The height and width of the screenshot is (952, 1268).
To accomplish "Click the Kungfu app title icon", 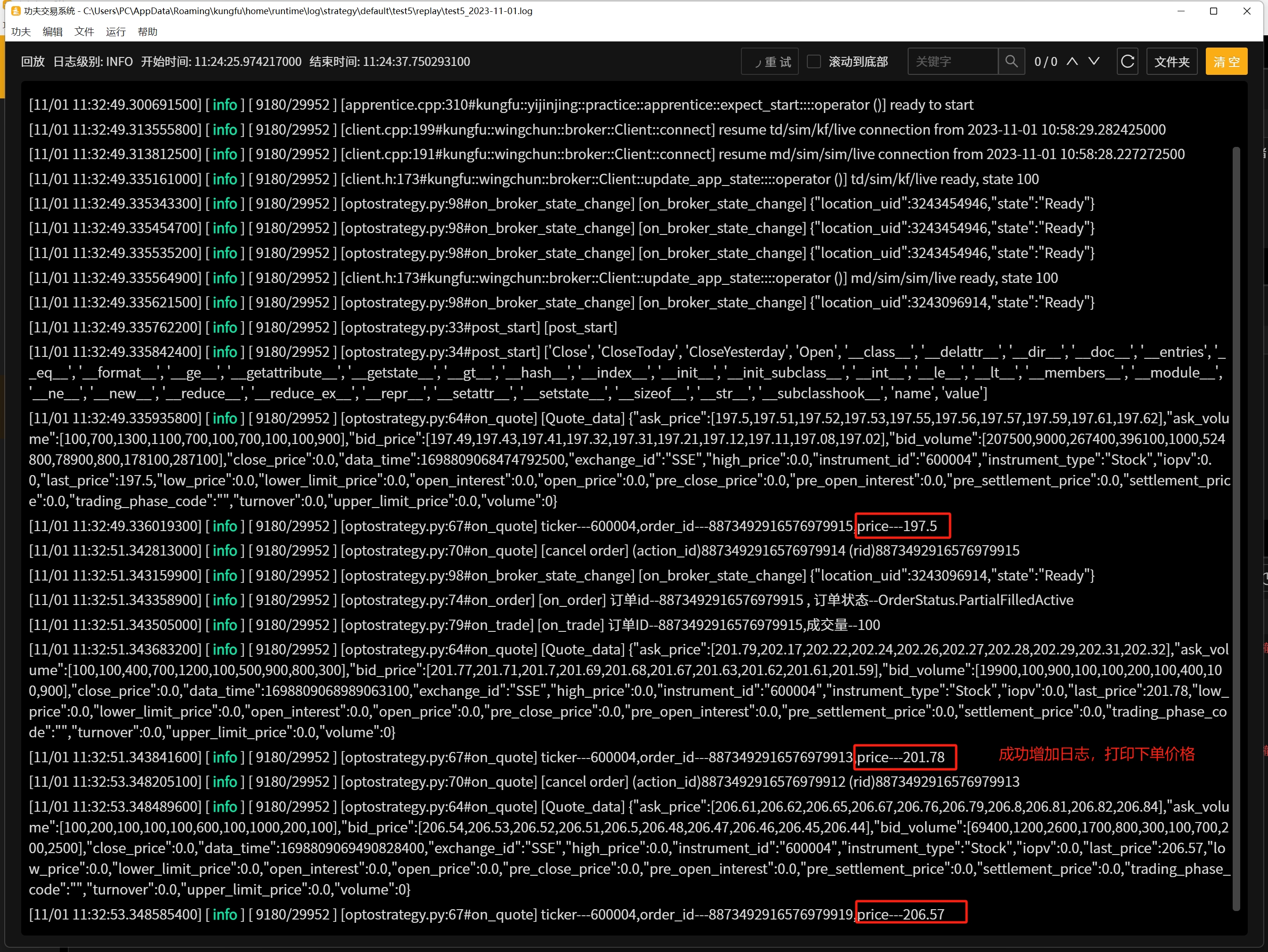I will click(16, 11).
